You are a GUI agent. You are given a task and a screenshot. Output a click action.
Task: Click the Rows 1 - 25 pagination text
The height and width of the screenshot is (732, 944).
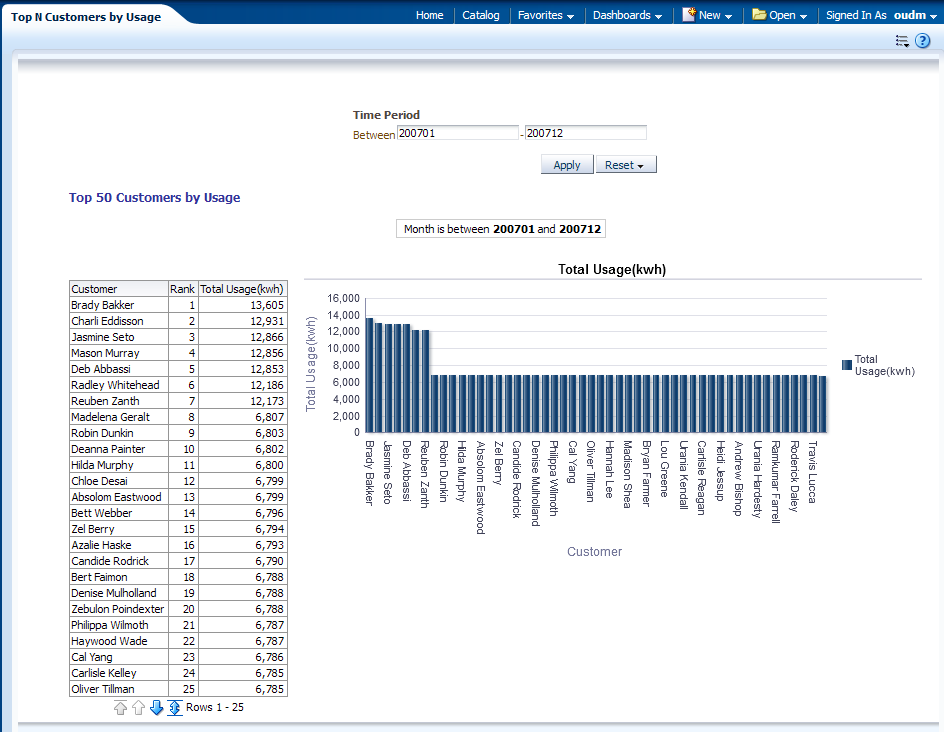215,707
